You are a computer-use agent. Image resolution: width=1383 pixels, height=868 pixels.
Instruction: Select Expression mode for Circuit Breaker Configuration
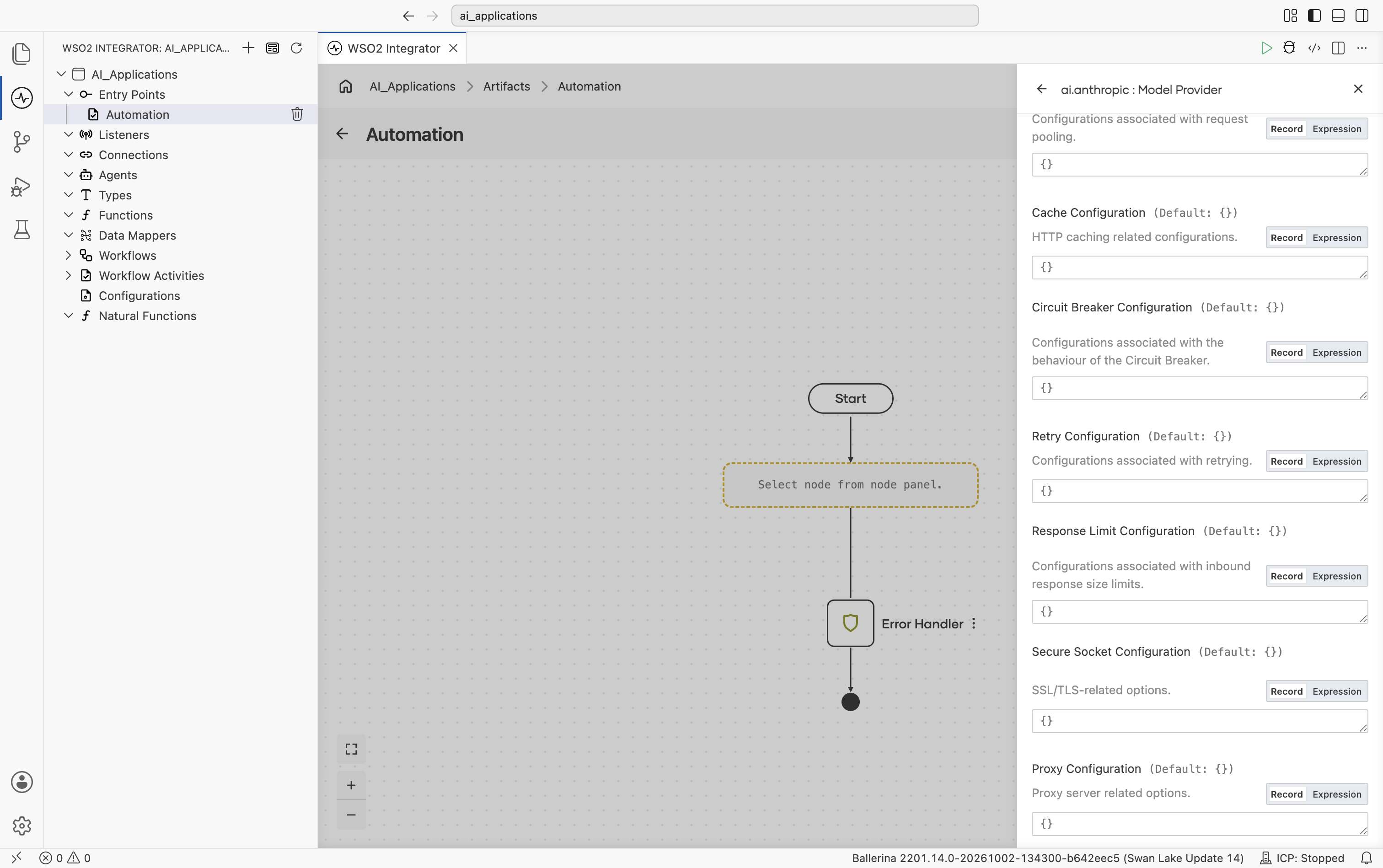[x=1336, y=353]
